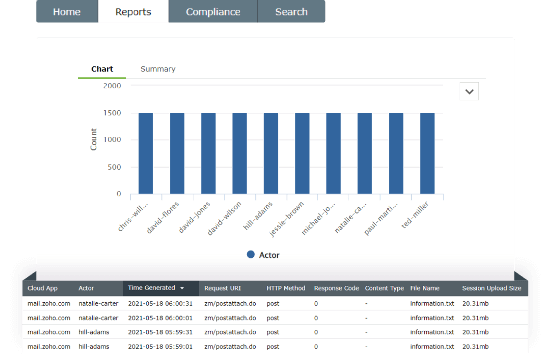Click timestamp 2021-05-18 05:59:01 cell

tap(160, 347)
